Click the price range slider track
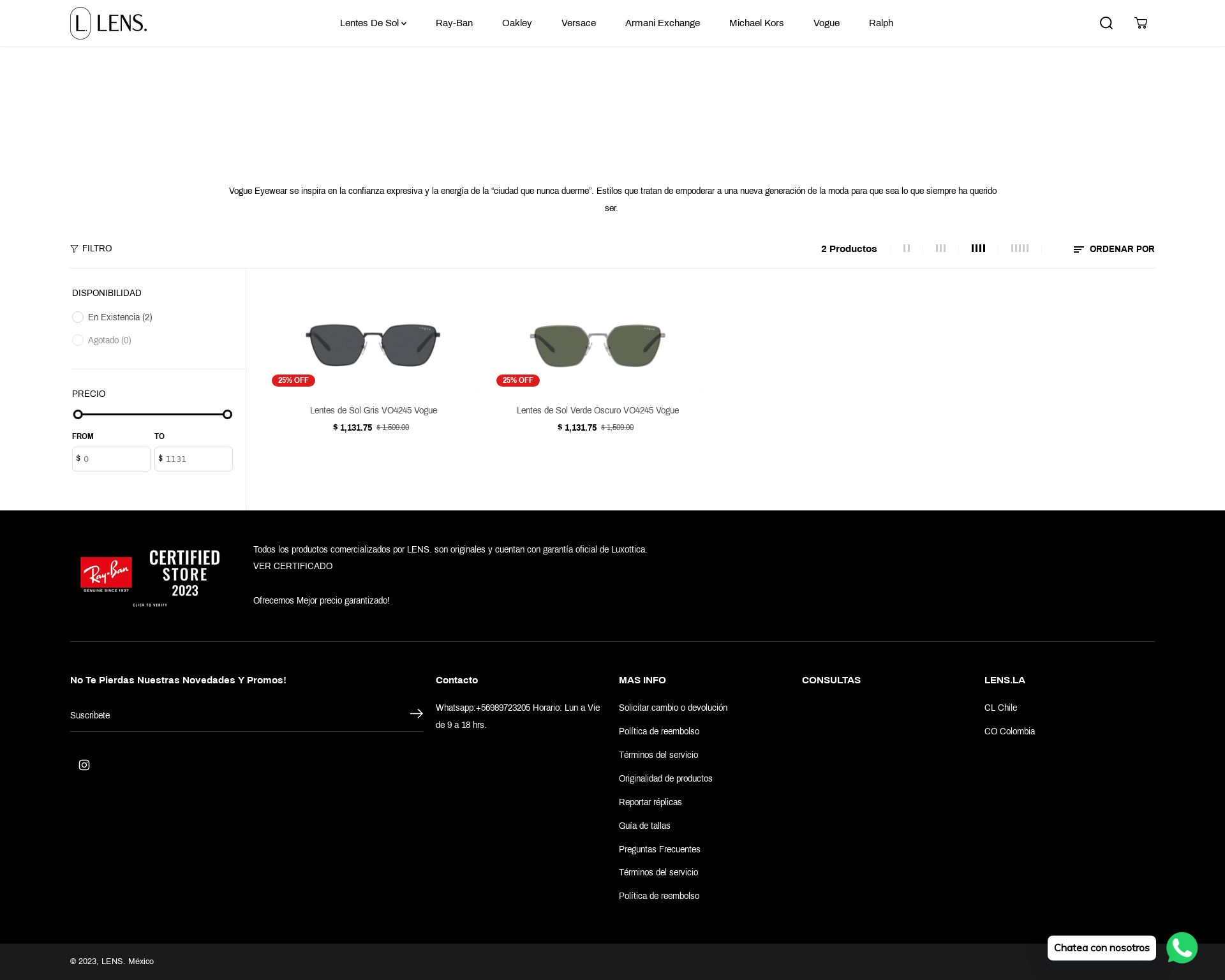Screen dimensions: 1225x980 coord(152,415)
